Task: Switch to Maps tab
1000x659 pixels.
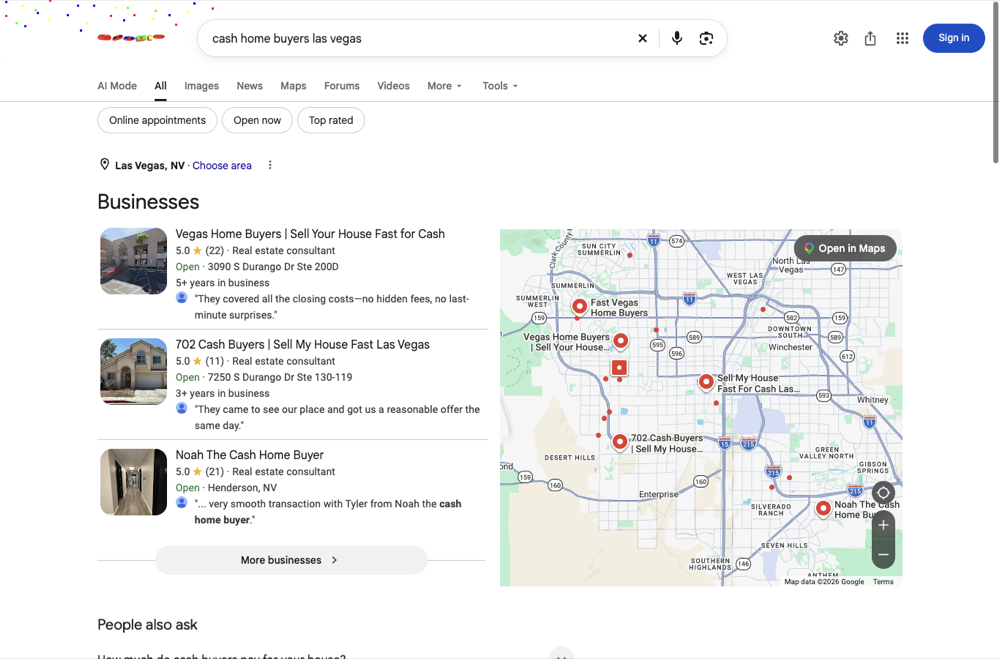Action: [293, 85]
